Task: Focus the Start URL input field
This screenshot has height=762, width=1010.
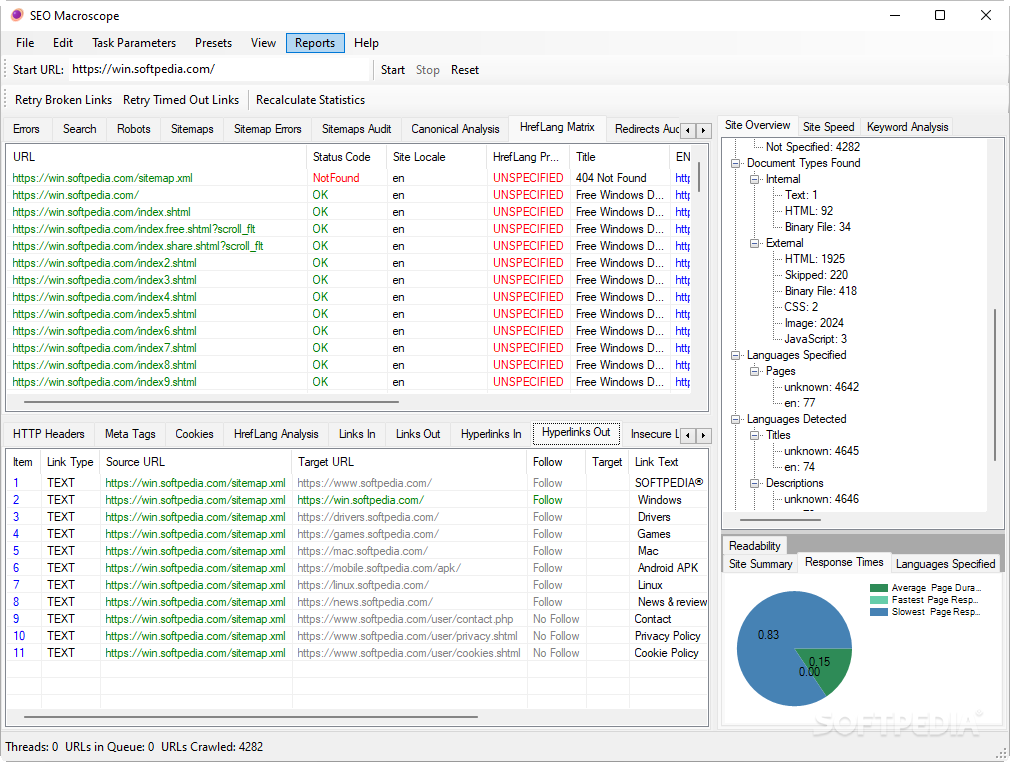Action: (x=219, y=70)
